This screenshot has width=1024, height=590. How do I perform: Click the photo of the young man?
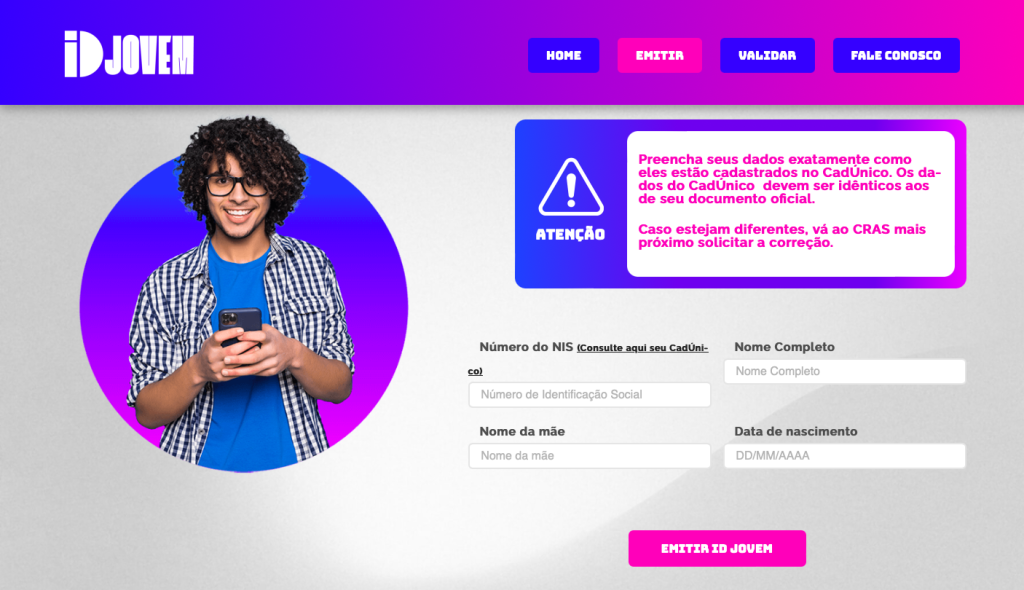(243, 294)
